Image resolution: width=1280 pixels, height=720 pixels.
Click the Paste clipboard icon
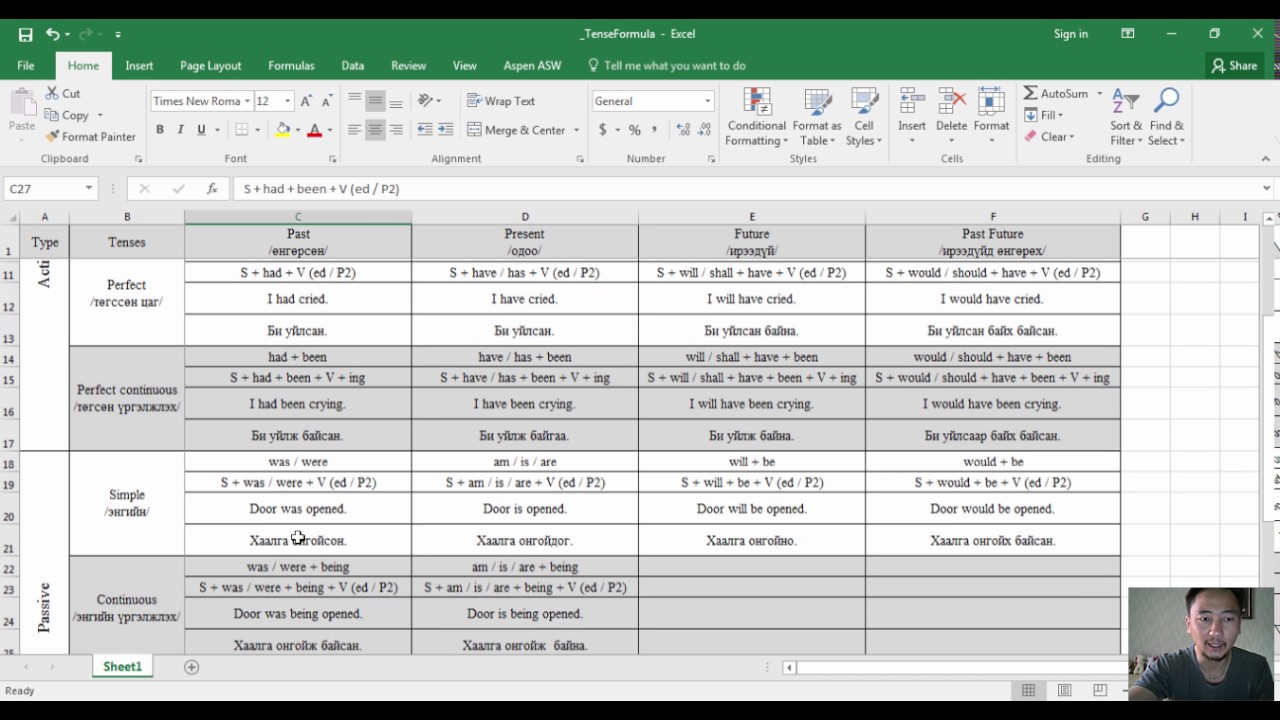(x=22, y=102)
